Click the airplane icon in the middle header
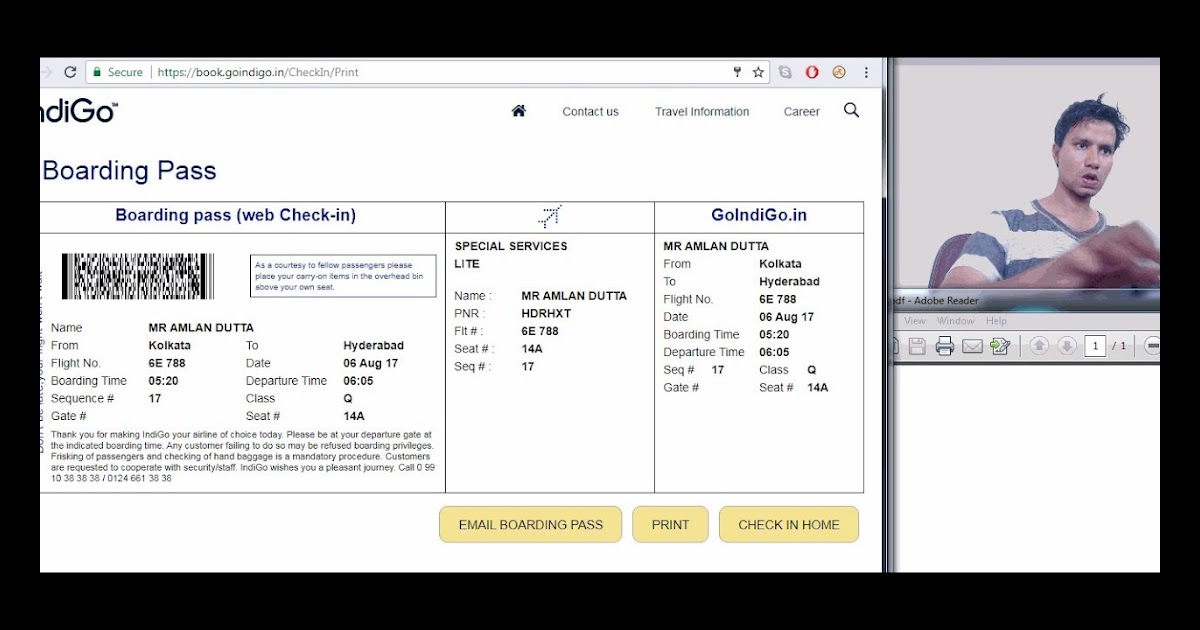Viewport: 1200px width, 630px height. [x=549, y=216]
